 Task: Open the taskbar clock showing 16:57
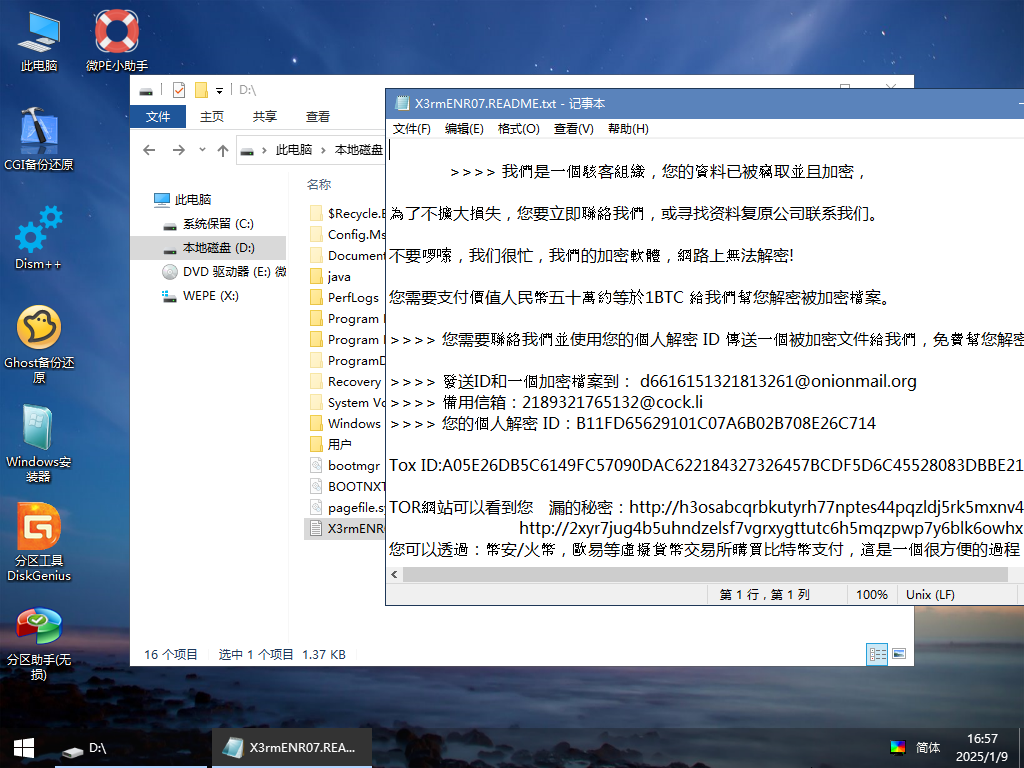tap(982, 748)
